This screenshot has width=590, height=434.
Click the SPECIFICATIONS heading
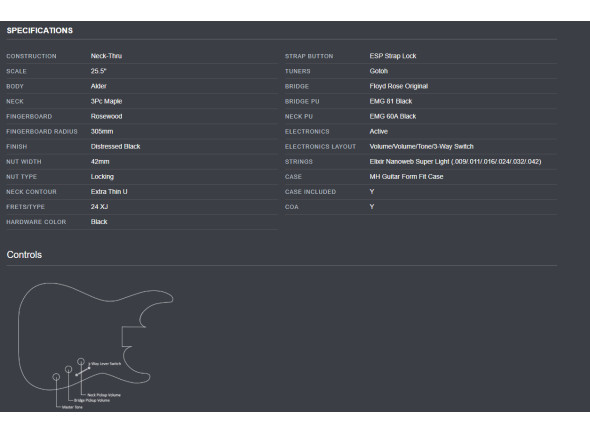pyautogui.click(x=40, y=30)
